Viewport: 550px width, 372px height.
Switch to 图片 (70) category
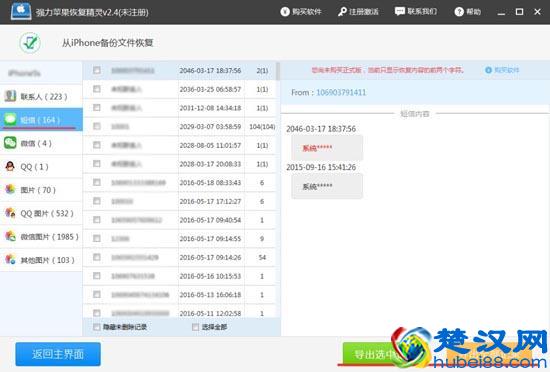pos(41,189)
